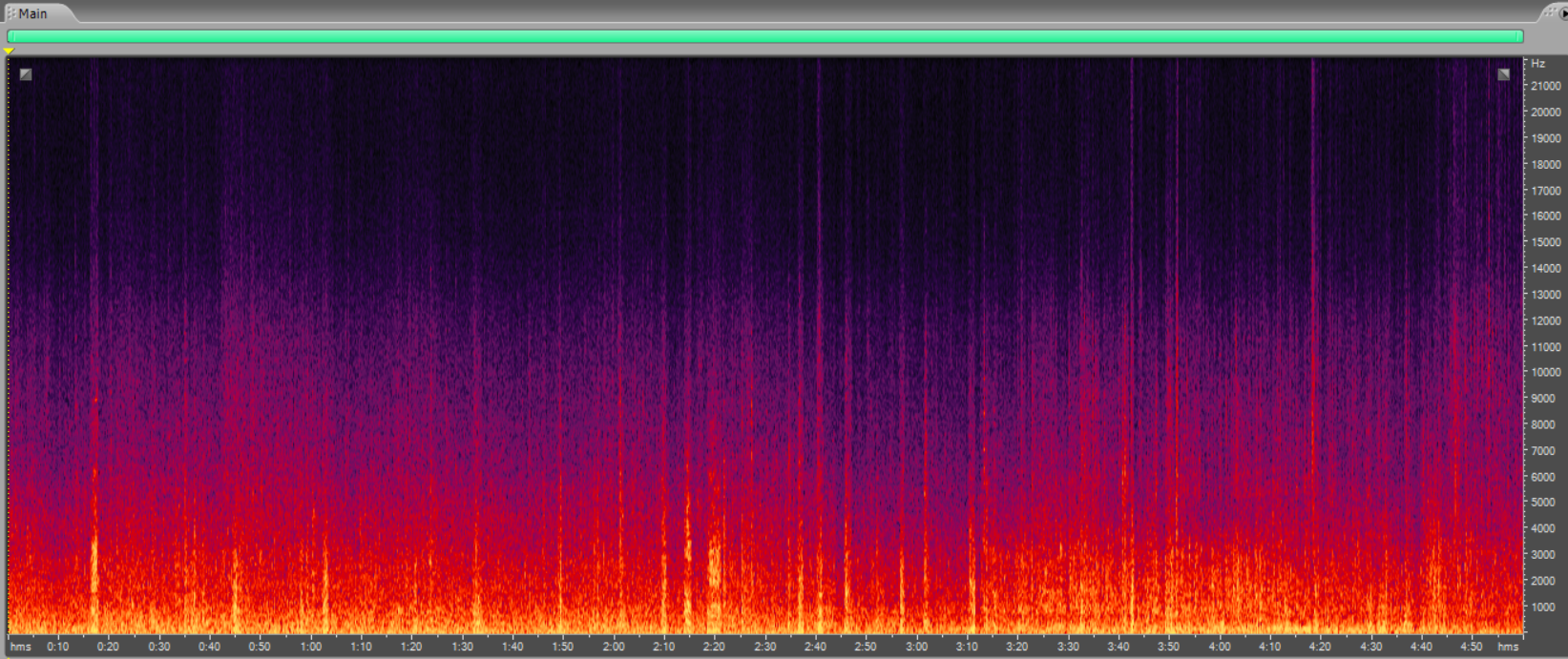The height and width of the screenshot is (659, 1568).
Task: Grab the right edge handle of the green bar
Action: pyautogui.click(x=1520, y=36)
